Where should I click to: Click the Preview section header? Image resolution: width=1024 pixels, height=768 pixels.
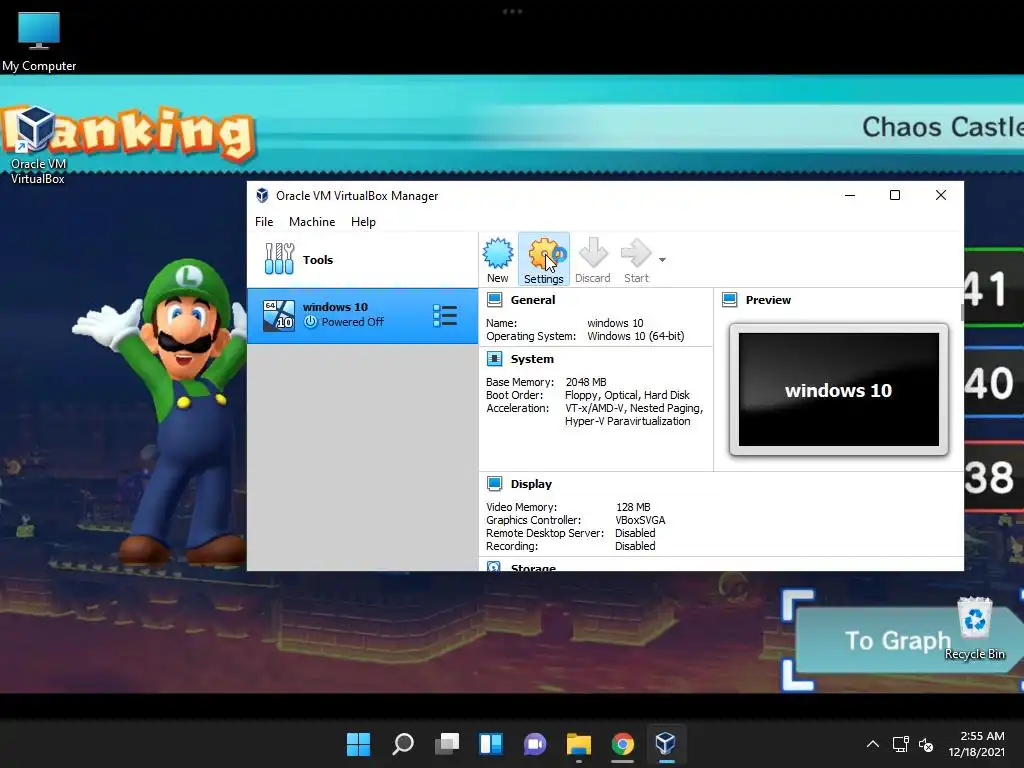(x=768, y=300)
